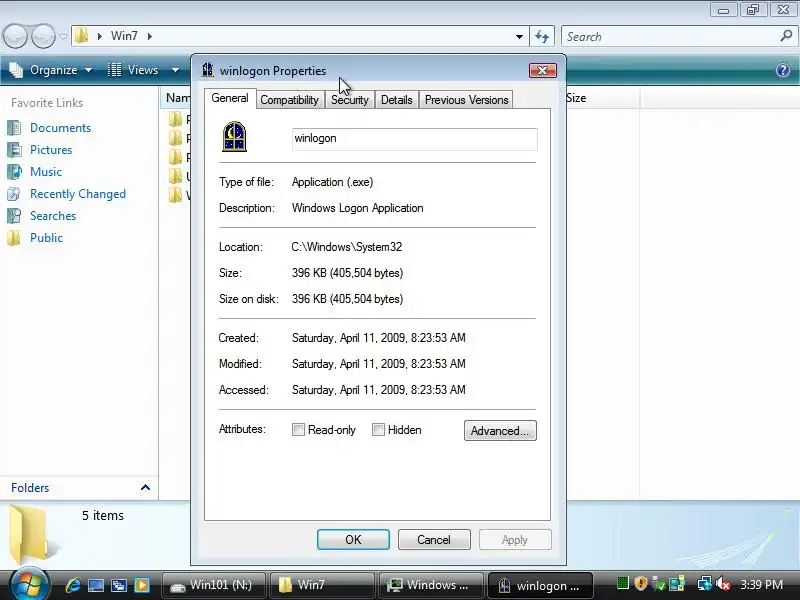Screen dimensions: 800x600
Task: Go back in Explorer navigation
Action: (x=15, y=36)
